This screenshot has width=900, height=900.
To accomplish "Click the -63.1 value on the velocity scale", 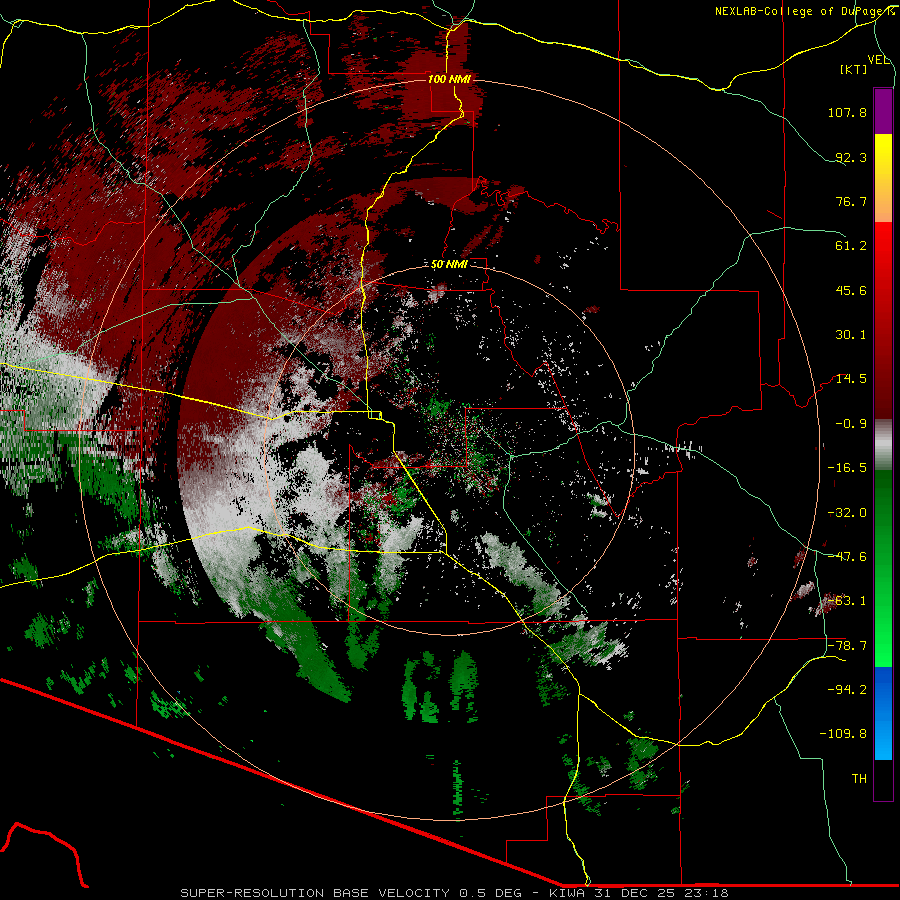I will [x=847, y=601].
